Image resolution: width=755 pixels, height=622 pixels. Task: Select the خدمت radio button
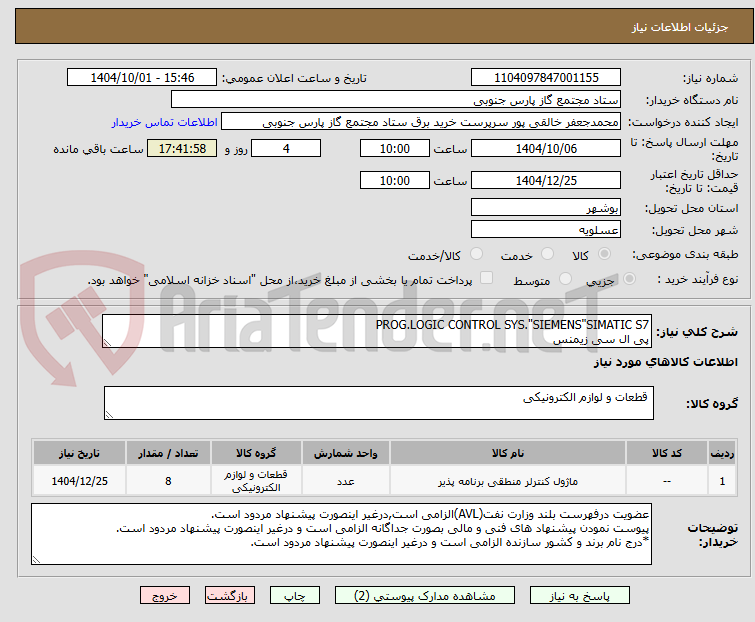pyautogui.click(x=547, y=254)
